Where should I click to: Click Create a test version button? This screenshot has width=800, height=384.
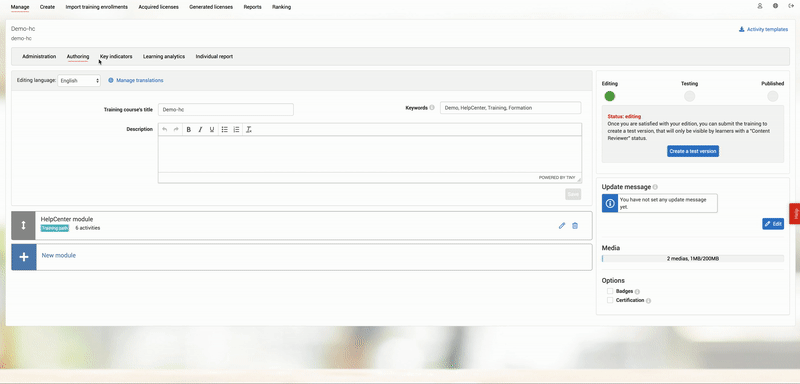pos(693,151)
